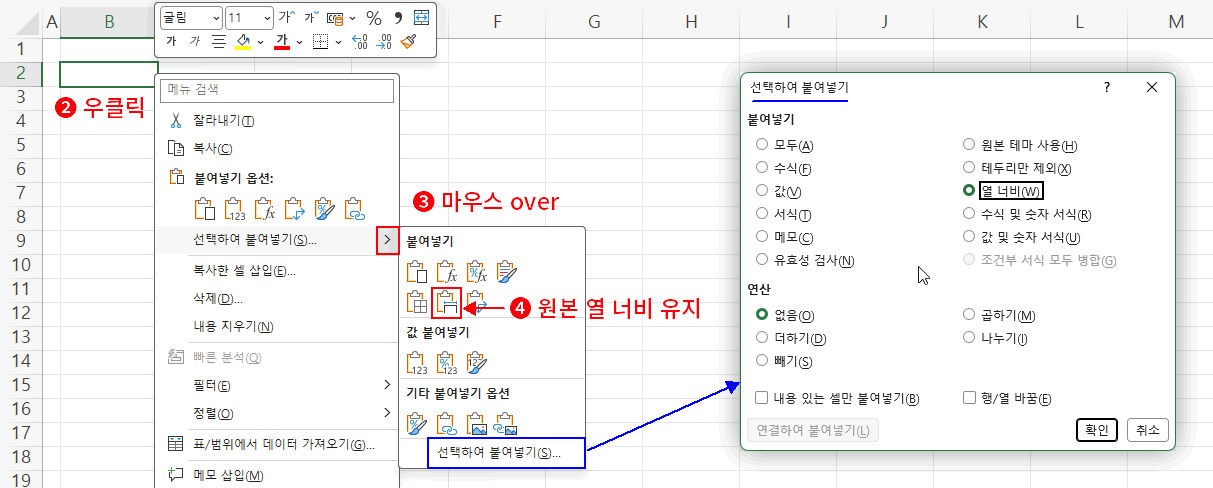
Task: Select the 수식(F) radio button
Action: click(763, 168)
